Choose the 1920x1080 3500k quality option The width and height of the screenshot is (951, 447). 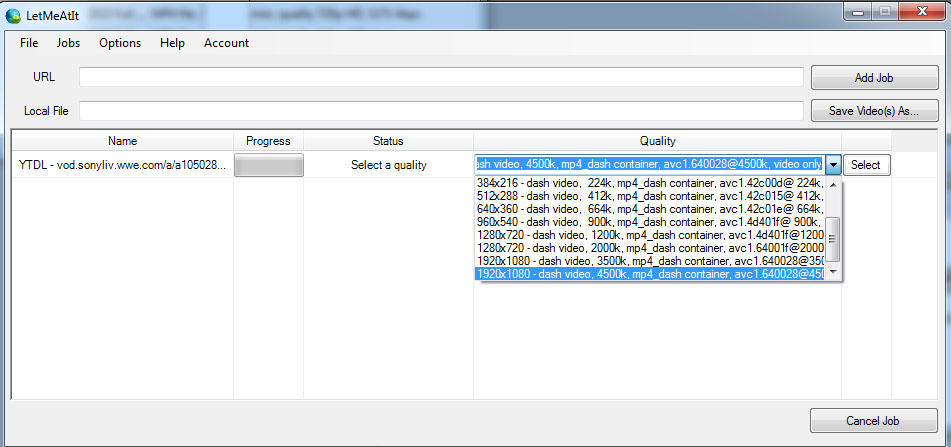[650, 261]
